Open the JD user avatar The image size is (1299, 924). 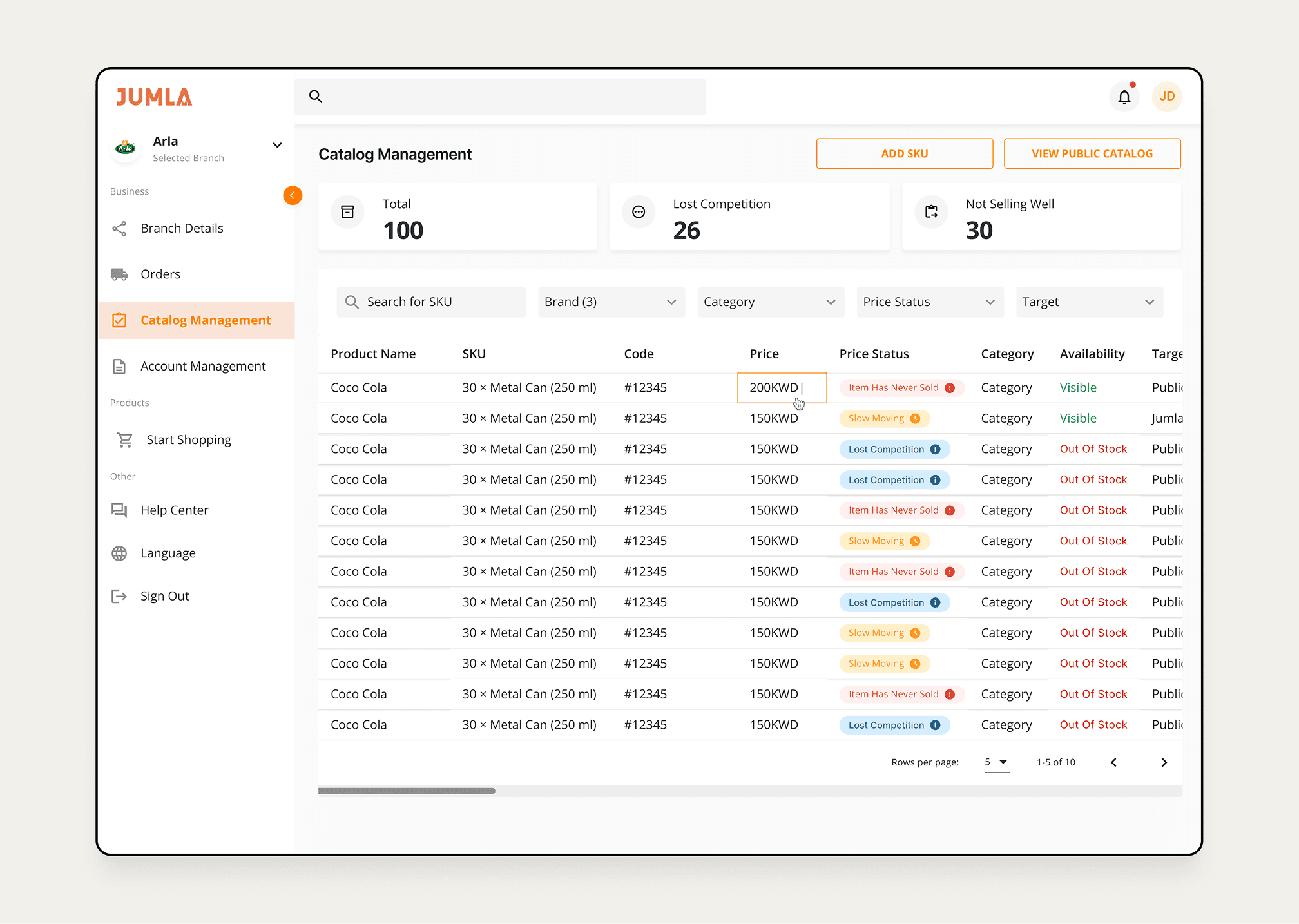click(x=1167, y=97)
